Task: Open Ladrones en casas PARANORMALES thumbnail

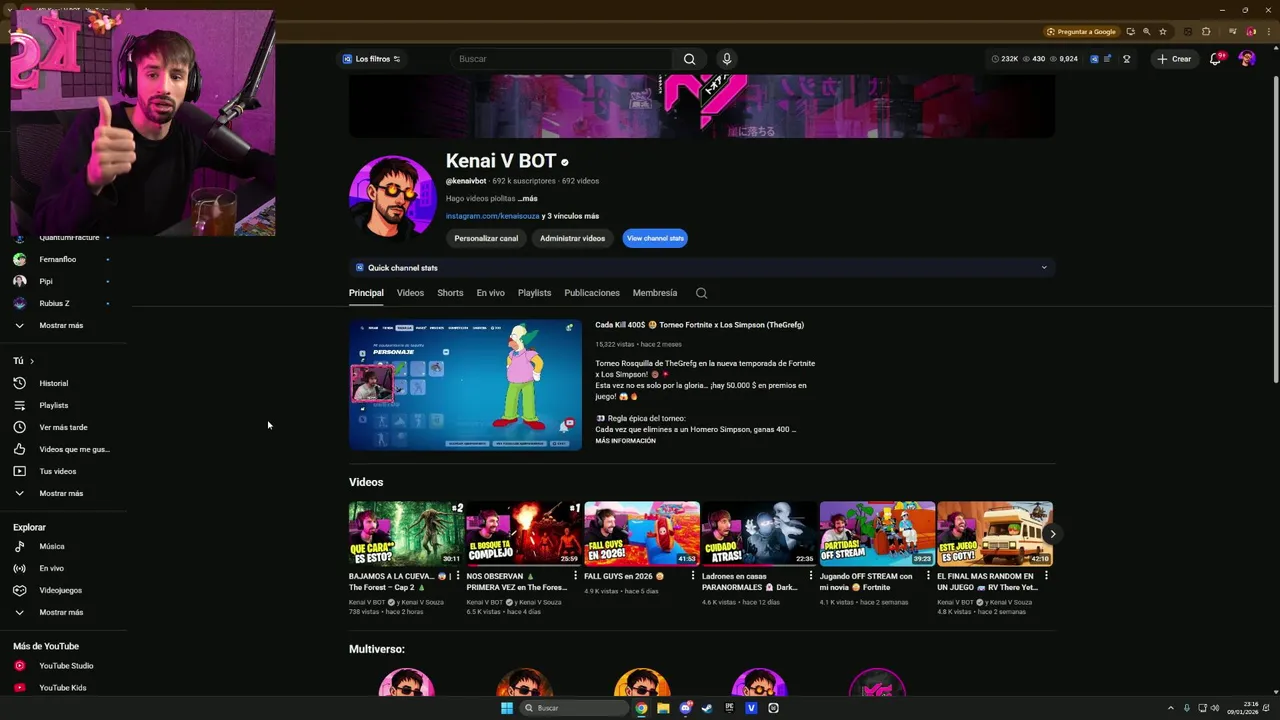Action: point(759,534)
